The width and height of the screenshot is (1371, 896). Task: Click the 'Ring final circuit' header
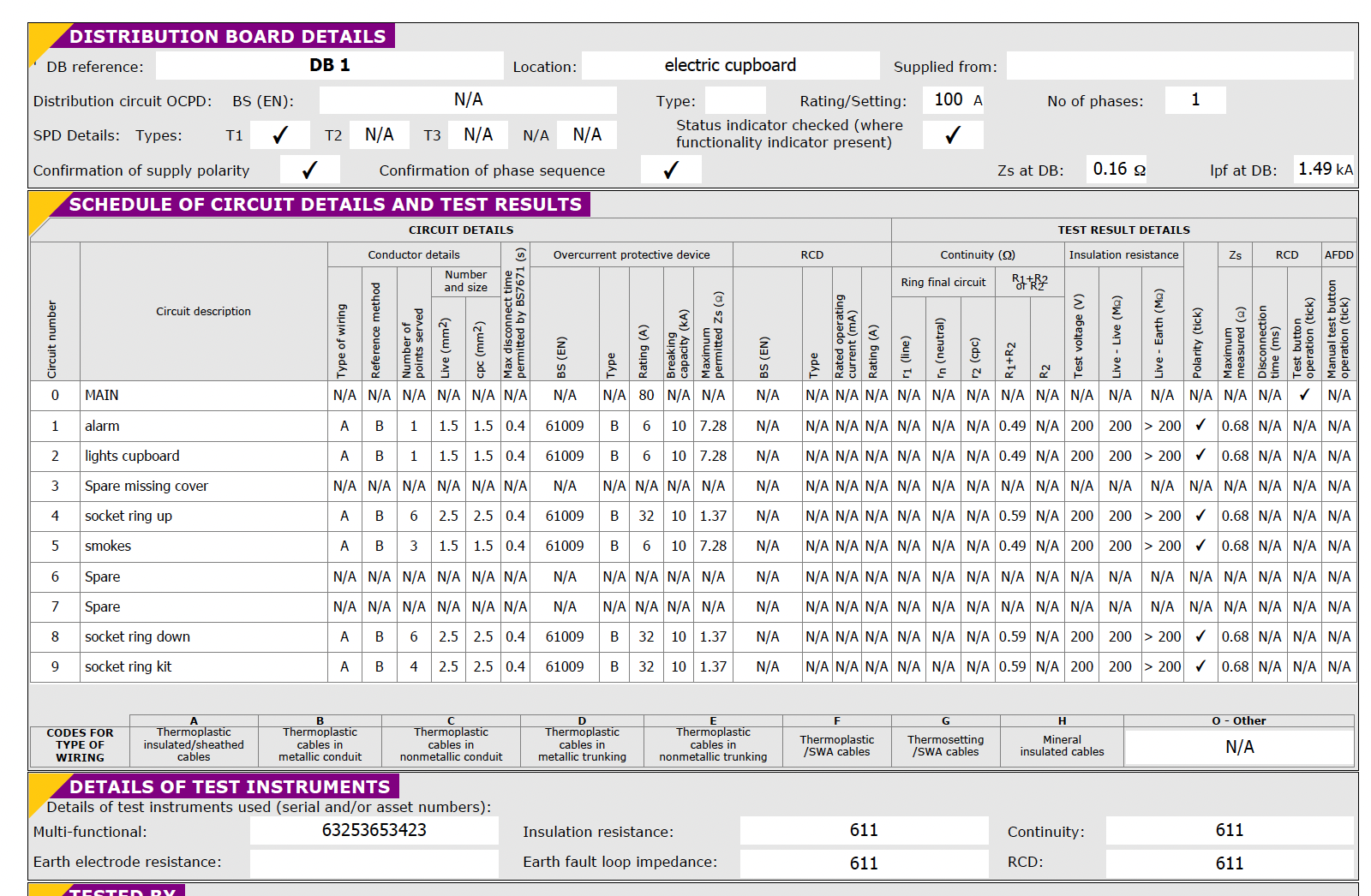pos(943,282)
